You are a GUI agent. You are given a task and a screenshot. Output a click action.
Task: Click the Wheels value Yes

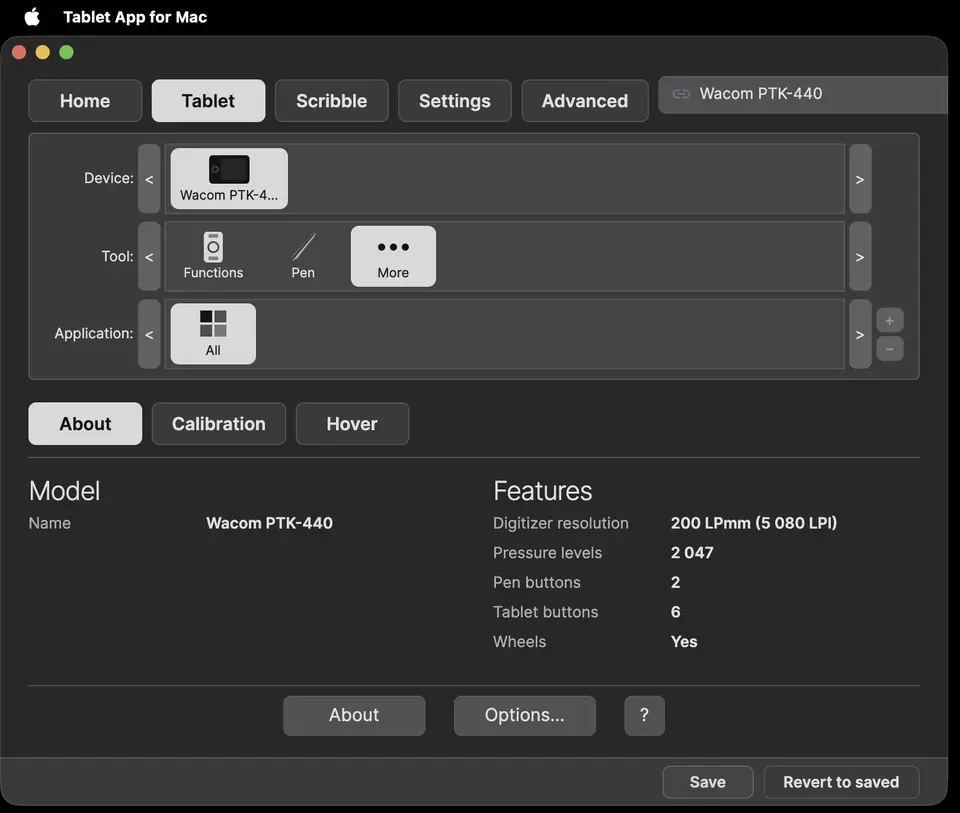pyautogui.click(x=684, y=642)
